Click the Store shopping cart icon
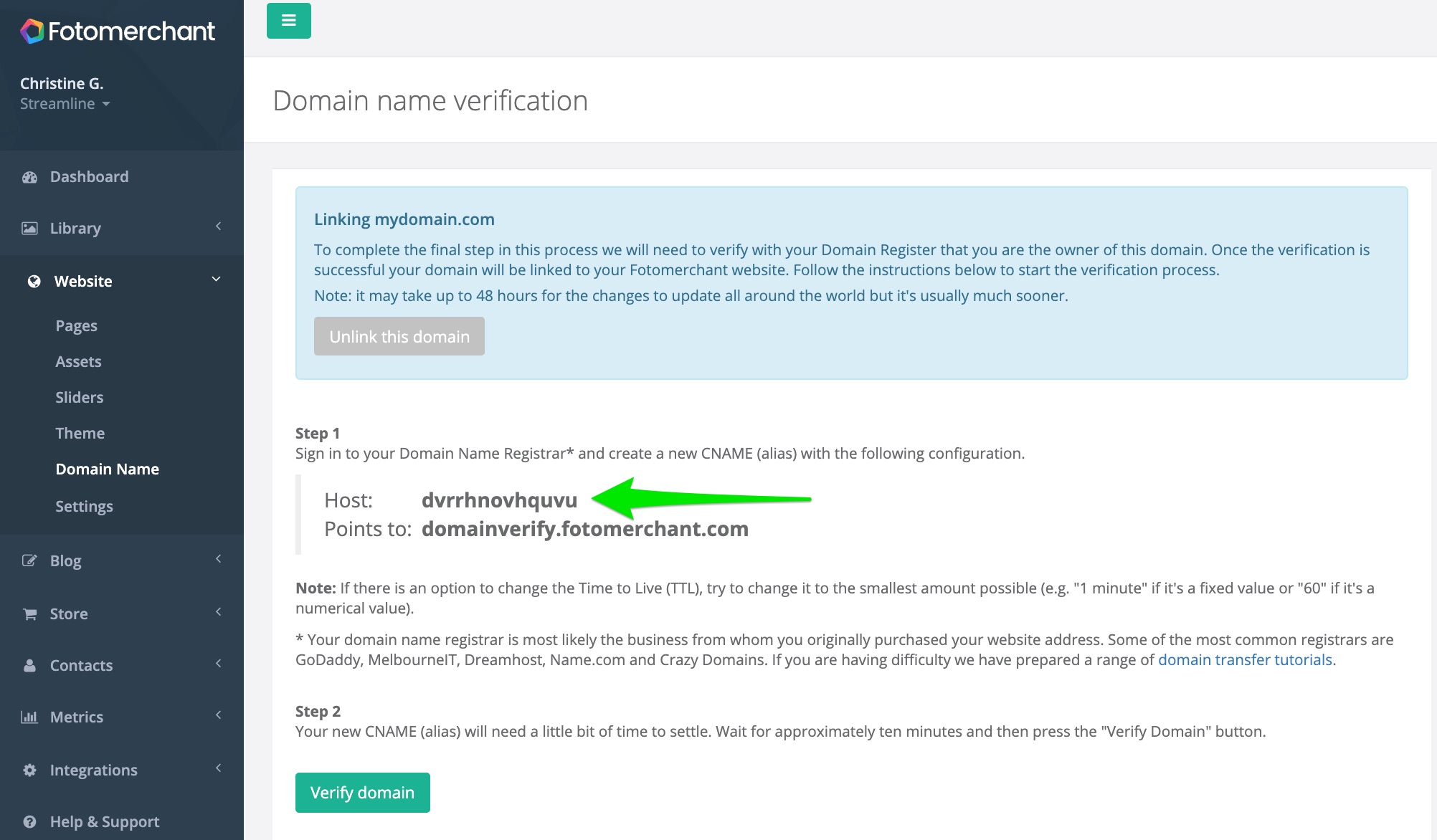 point(29,614)
